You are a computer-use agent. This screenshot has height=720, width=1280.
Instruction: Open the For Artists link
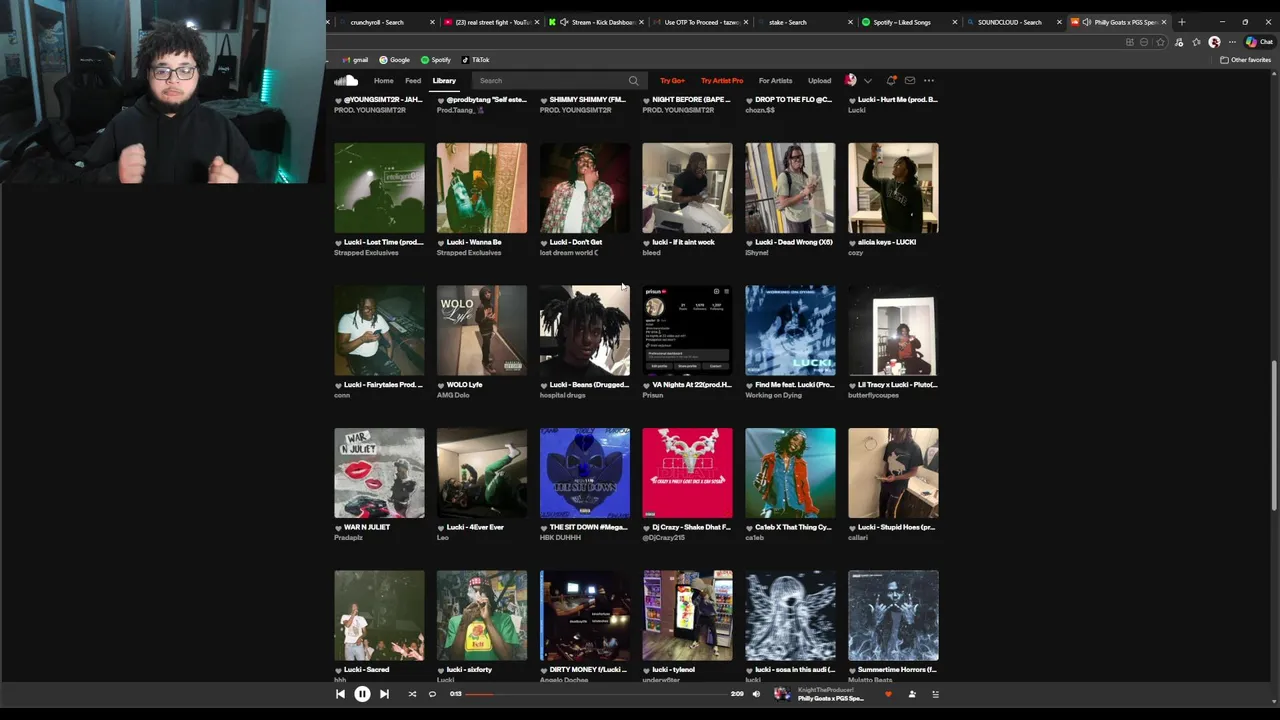(775, 81)
